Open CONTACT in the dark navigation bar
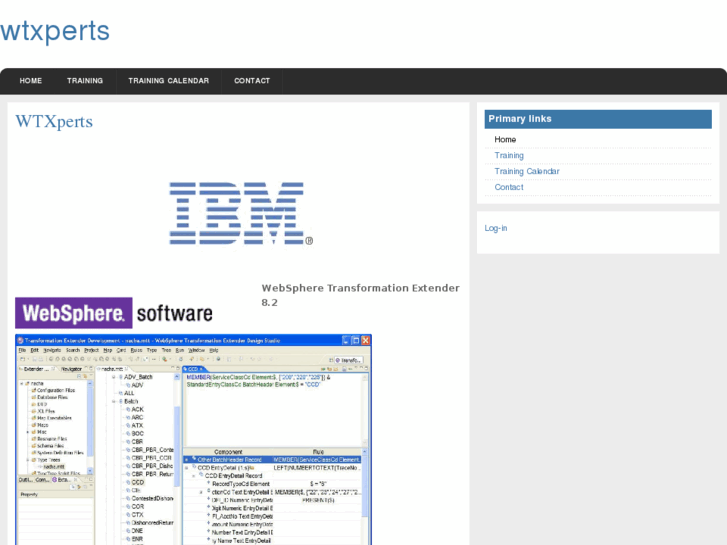Screen dimensions: 727x545 [252, 81]
